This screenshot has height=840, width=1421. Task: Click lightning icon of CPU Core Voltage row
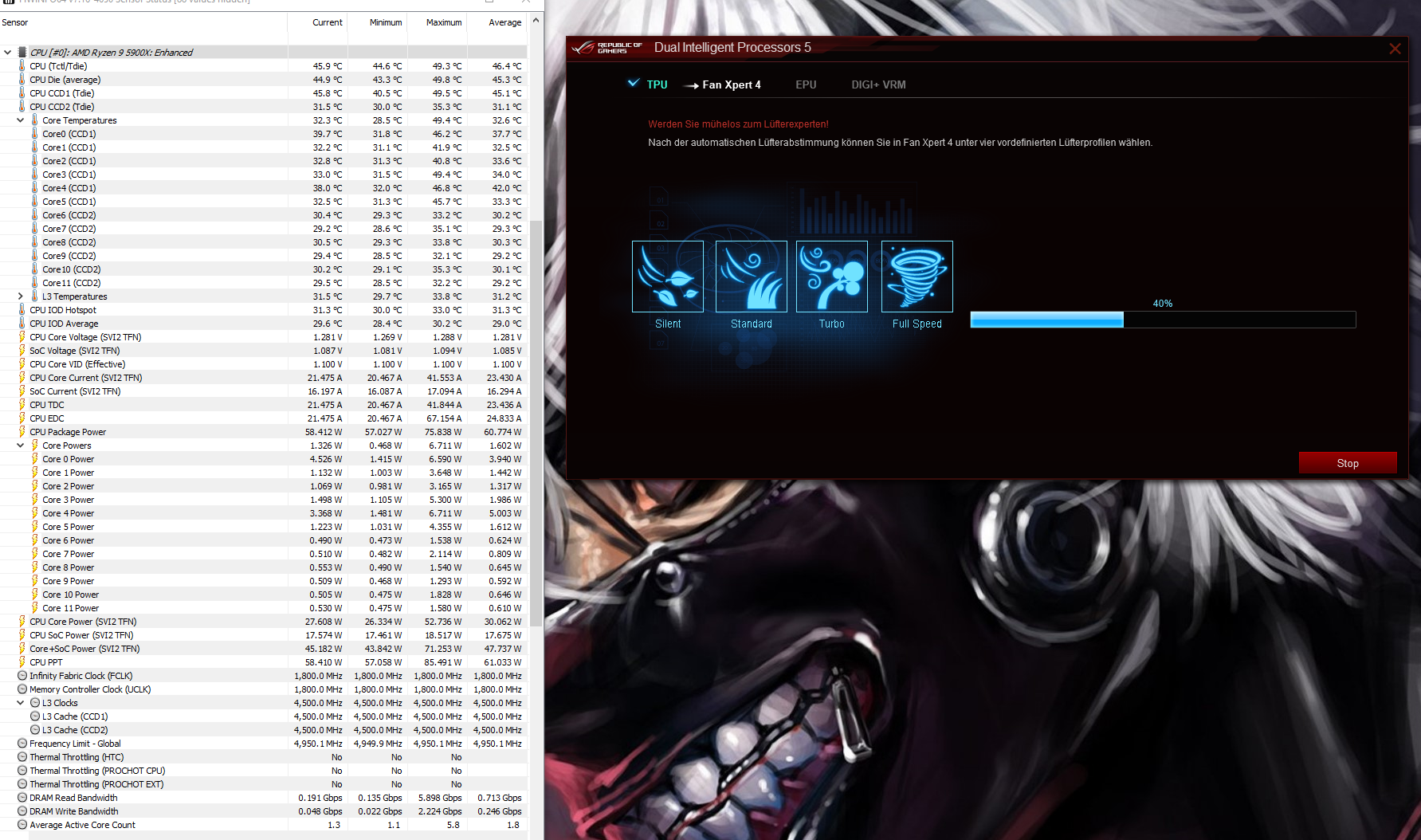coord(22,337)
